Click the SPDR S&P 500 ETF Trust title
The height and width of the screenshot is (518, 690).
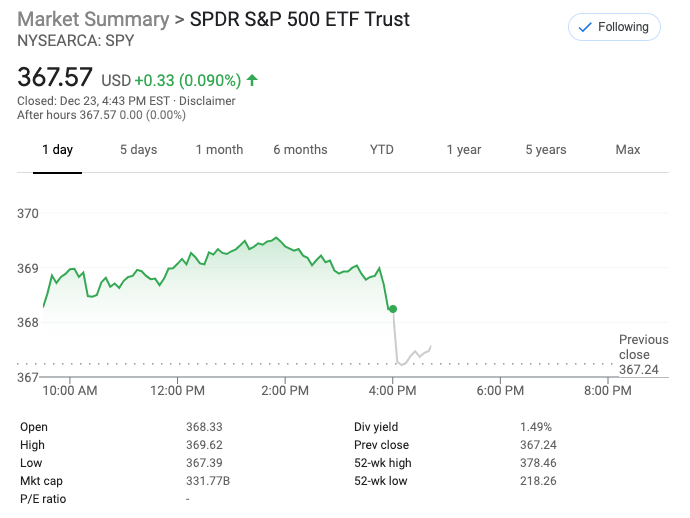click(x=300, y=20)
